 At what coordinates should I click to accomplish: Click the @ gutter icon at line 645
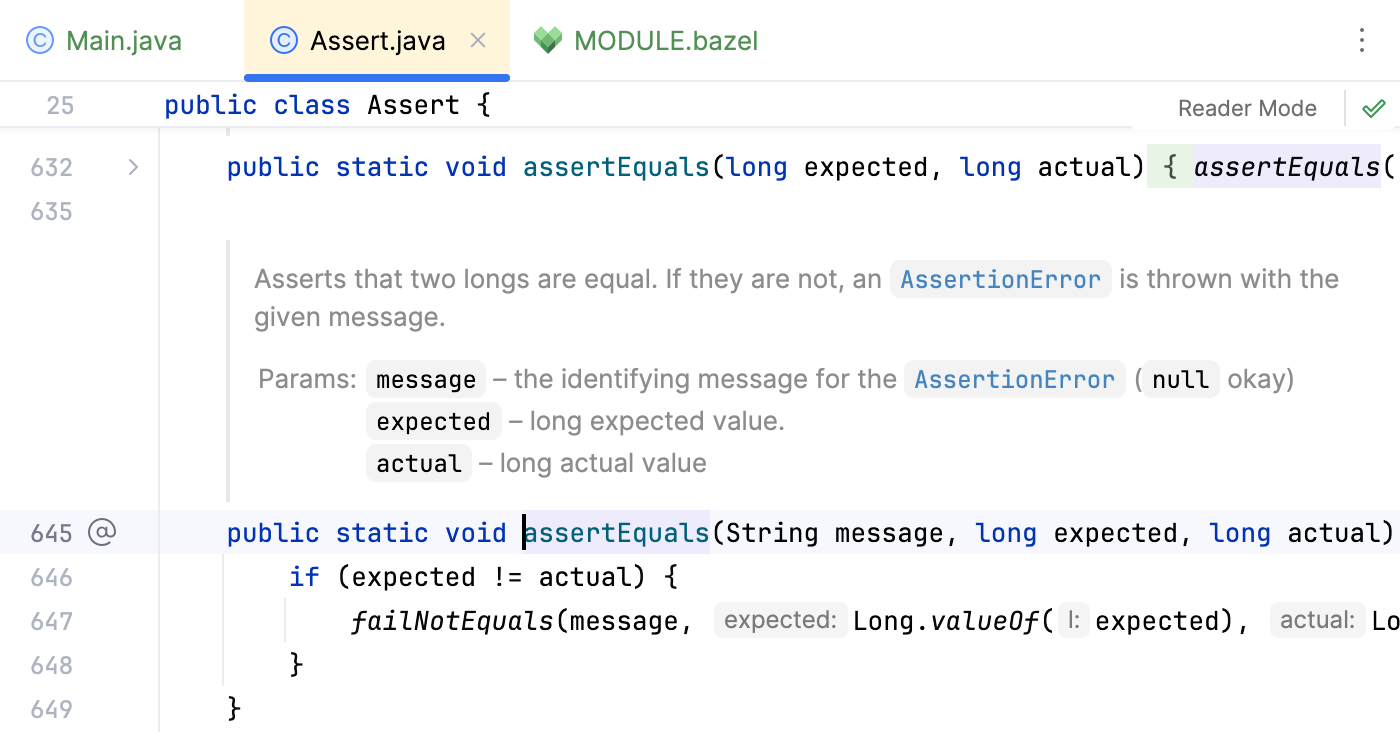[102, 532]
